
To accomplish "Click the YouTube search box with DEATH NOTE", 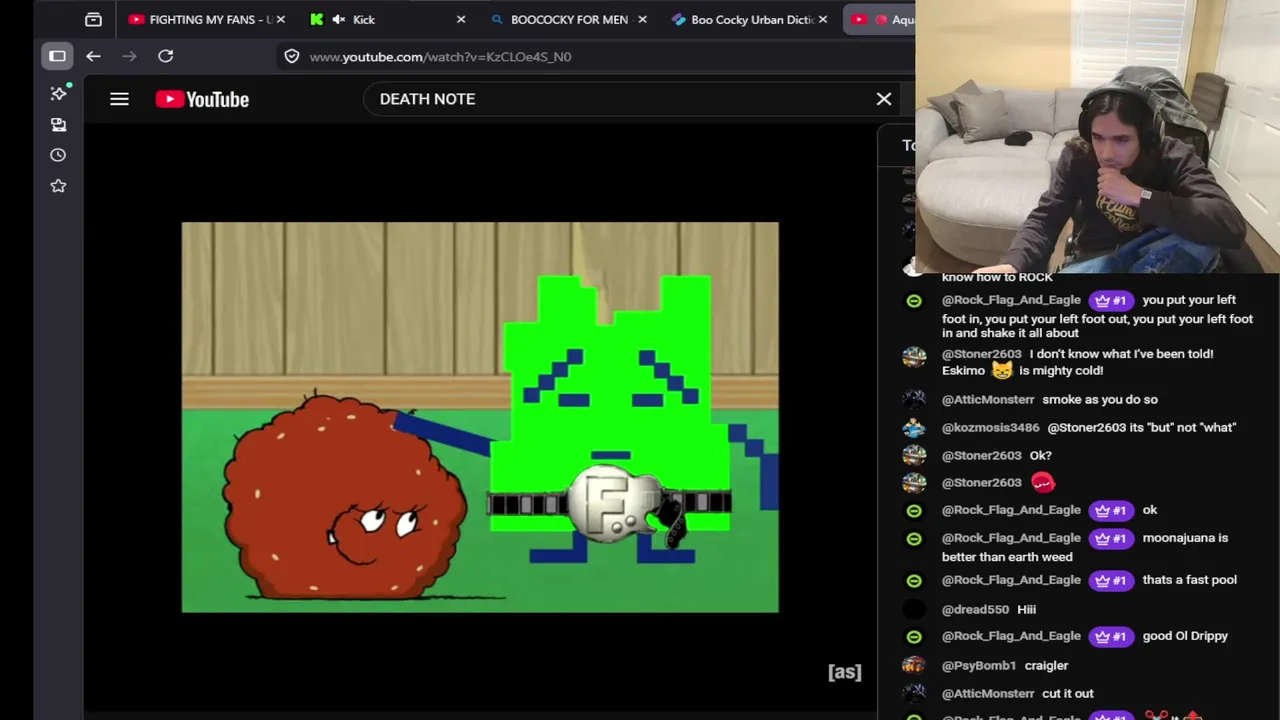I will pos(618,99).
